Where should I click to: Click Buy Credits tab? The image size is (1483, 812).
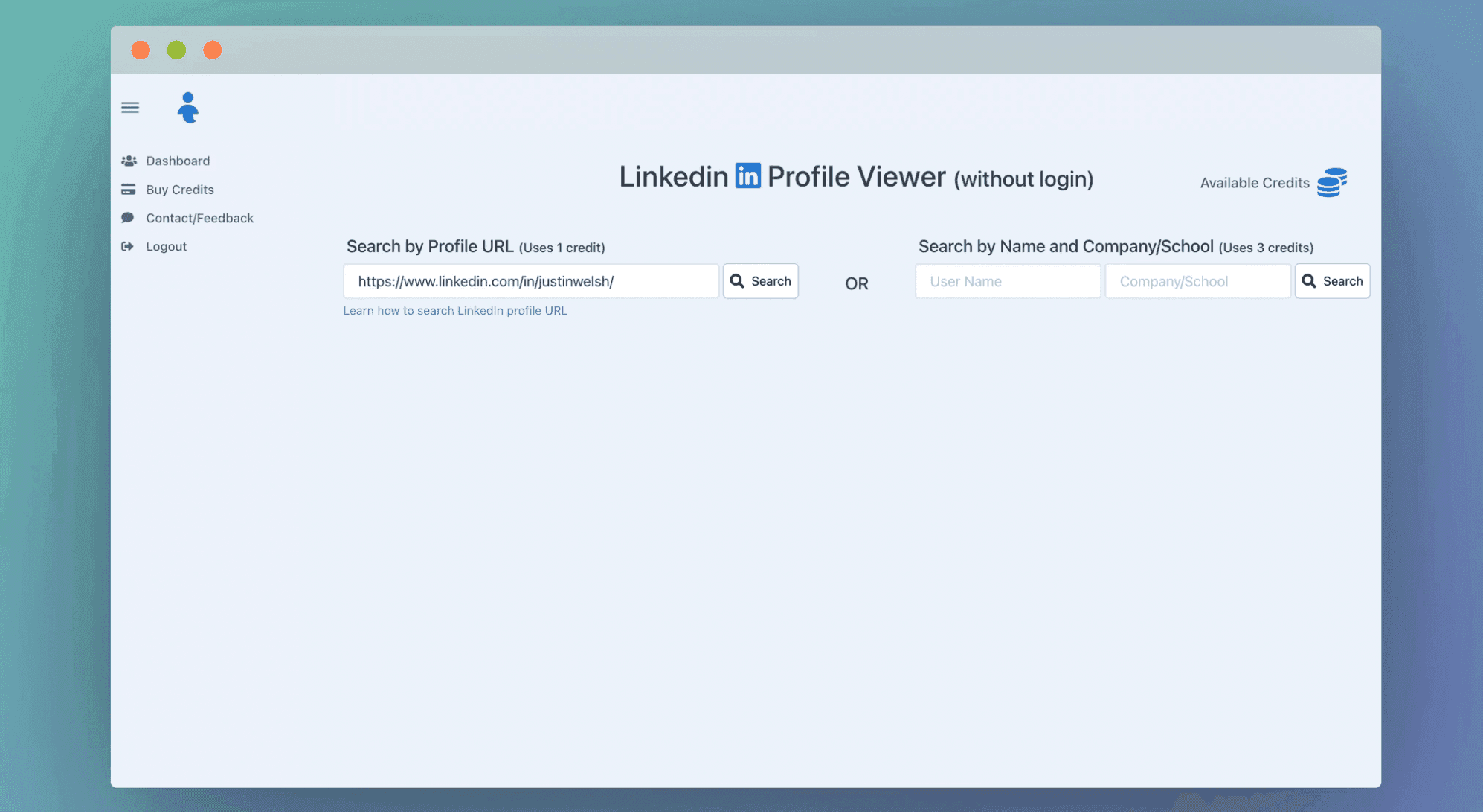(x=179, y=188)
